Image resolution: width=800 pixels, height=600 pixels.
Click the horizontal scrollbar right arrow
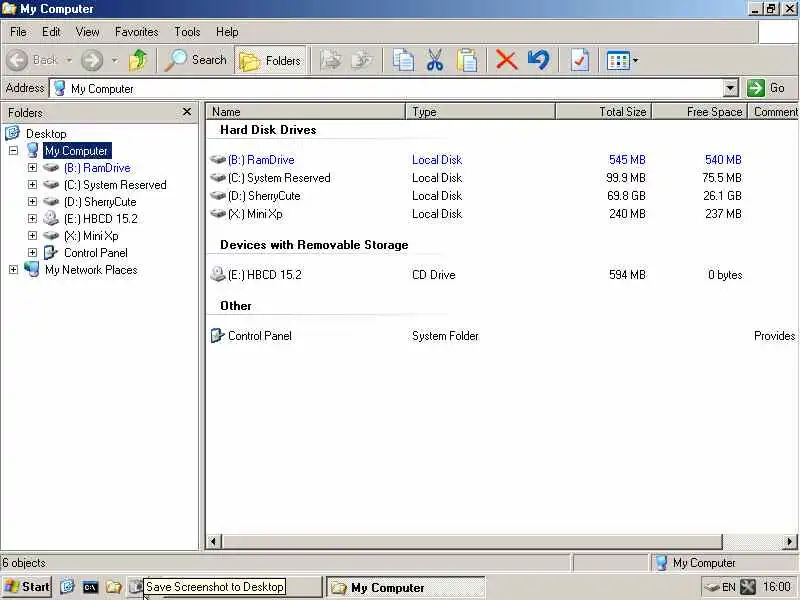(x=789, y=541)
